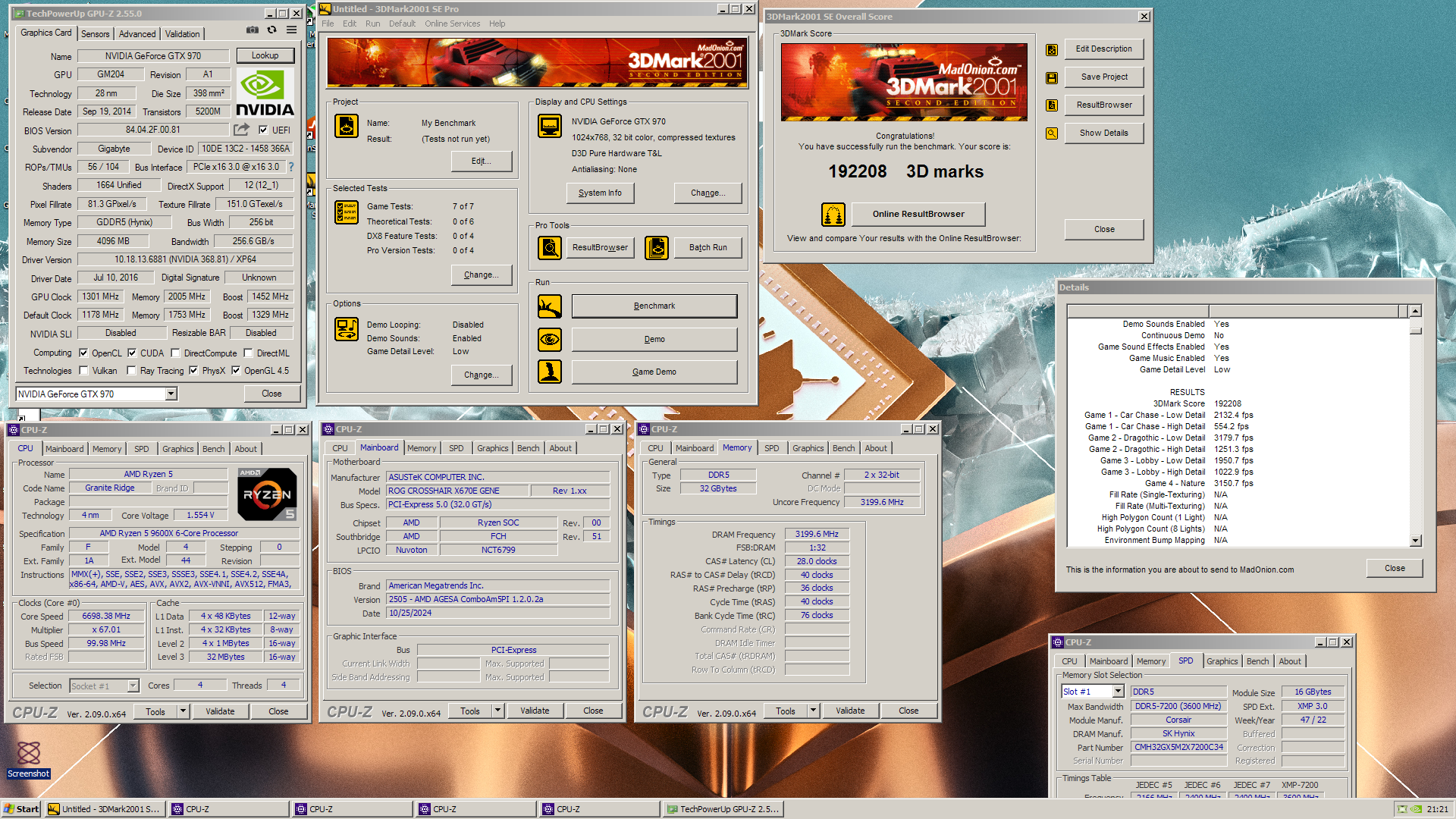1456x819 pixels.
Task: Click the Edit Description icon in score window
Action: tap(1052, 49)
